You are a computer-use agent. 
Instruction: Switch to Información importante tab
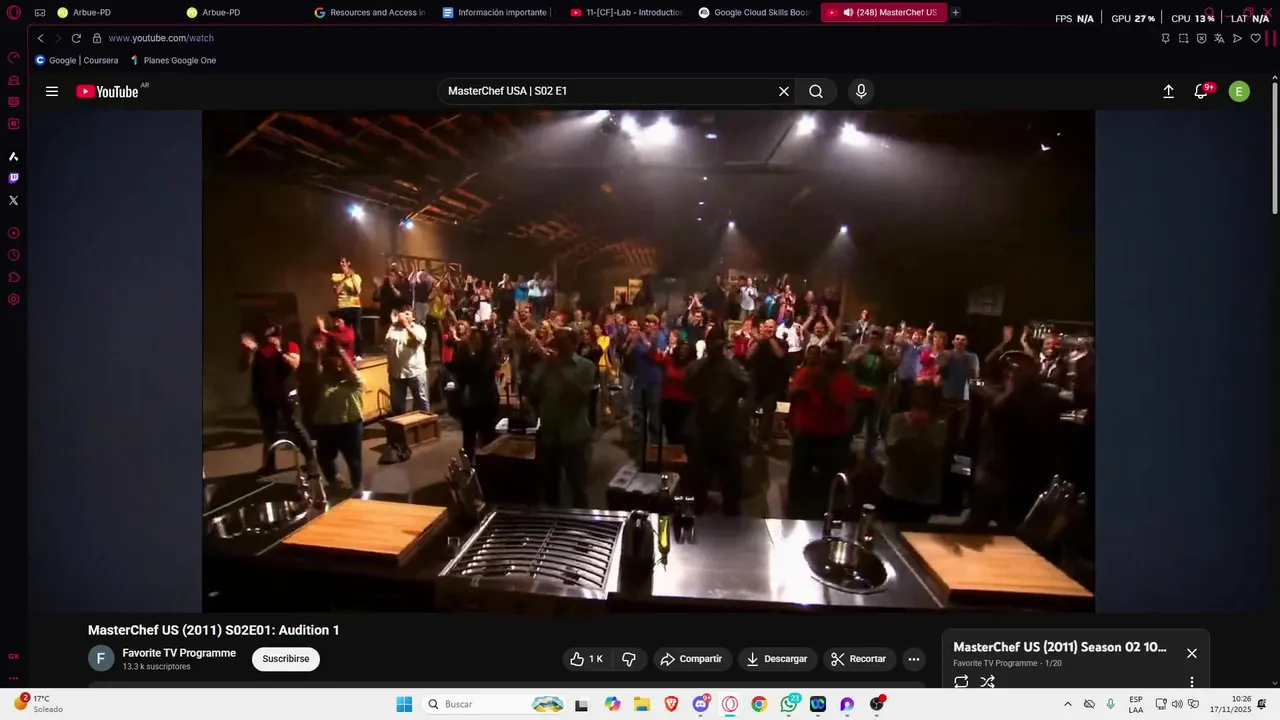pyautogui.click(x=499, y=13)
